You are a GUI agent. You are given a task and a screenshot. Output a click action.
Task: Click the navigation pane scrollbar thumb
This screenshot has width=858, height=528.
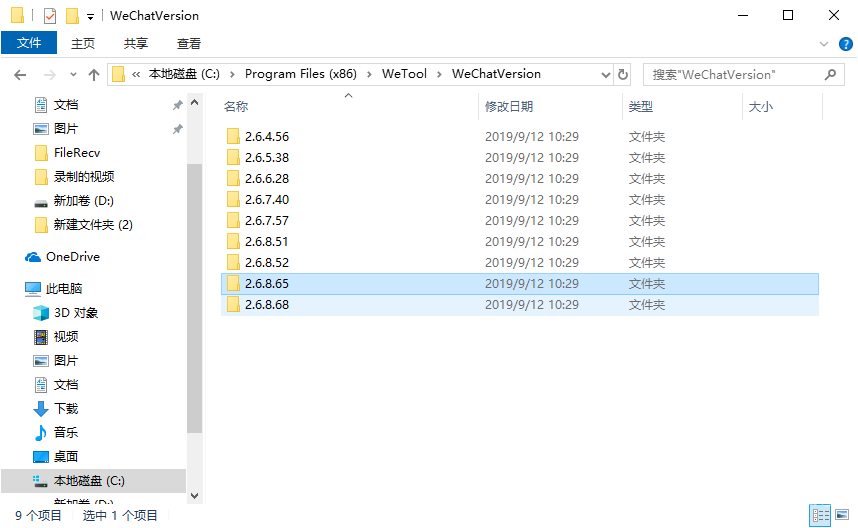coord(194,298)
